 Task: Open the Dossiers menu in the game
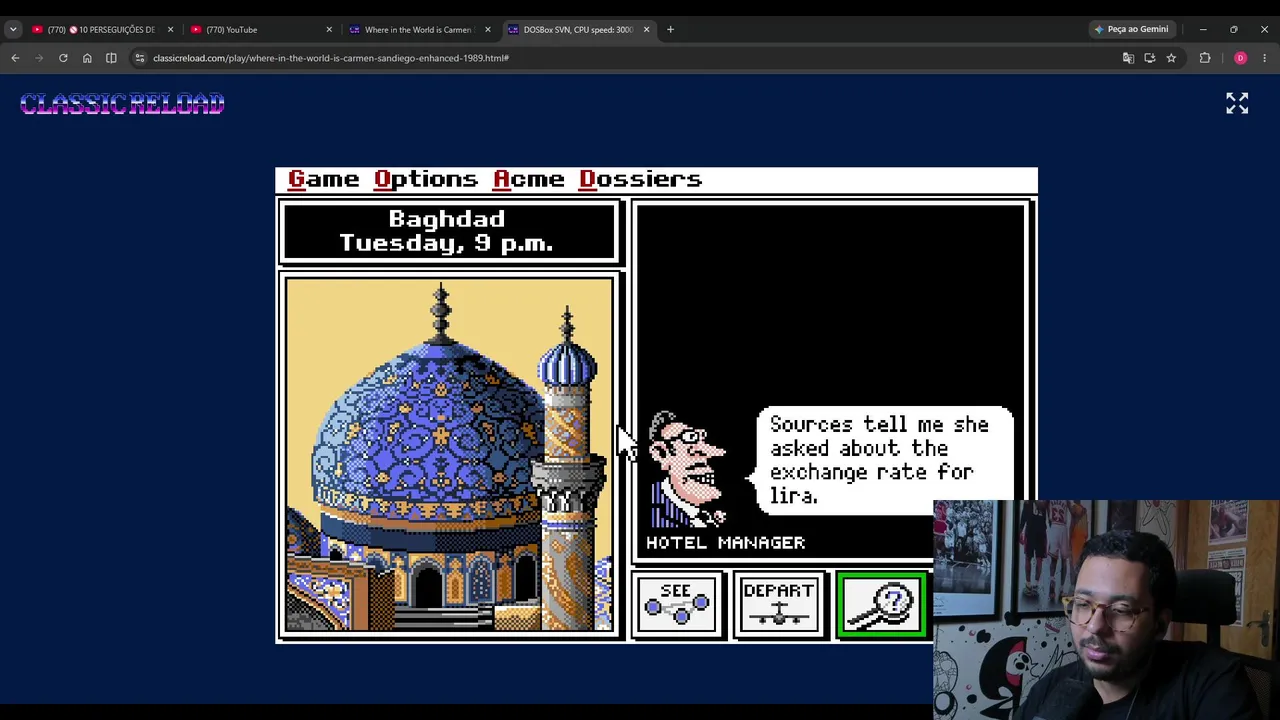coord(641,179)
